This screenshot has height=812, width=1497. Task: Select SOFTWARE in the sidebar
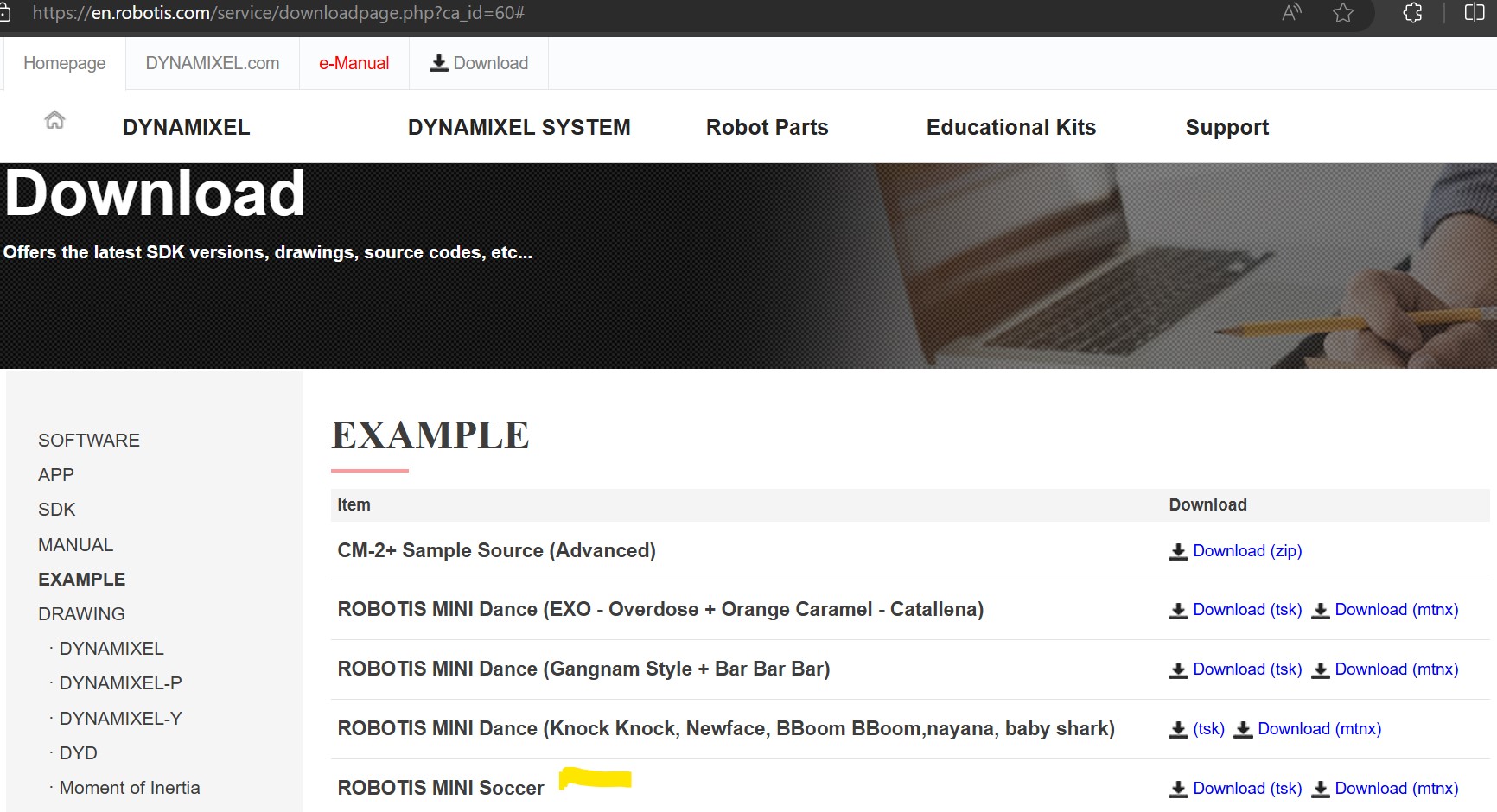point(89,441)
